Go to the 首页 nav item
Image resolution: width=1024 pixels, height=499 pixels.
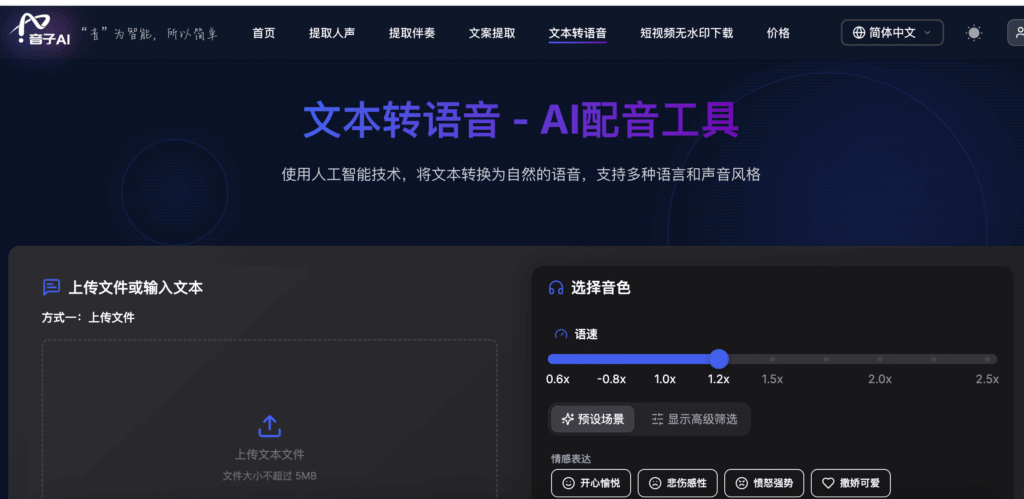tap(264, 33)
